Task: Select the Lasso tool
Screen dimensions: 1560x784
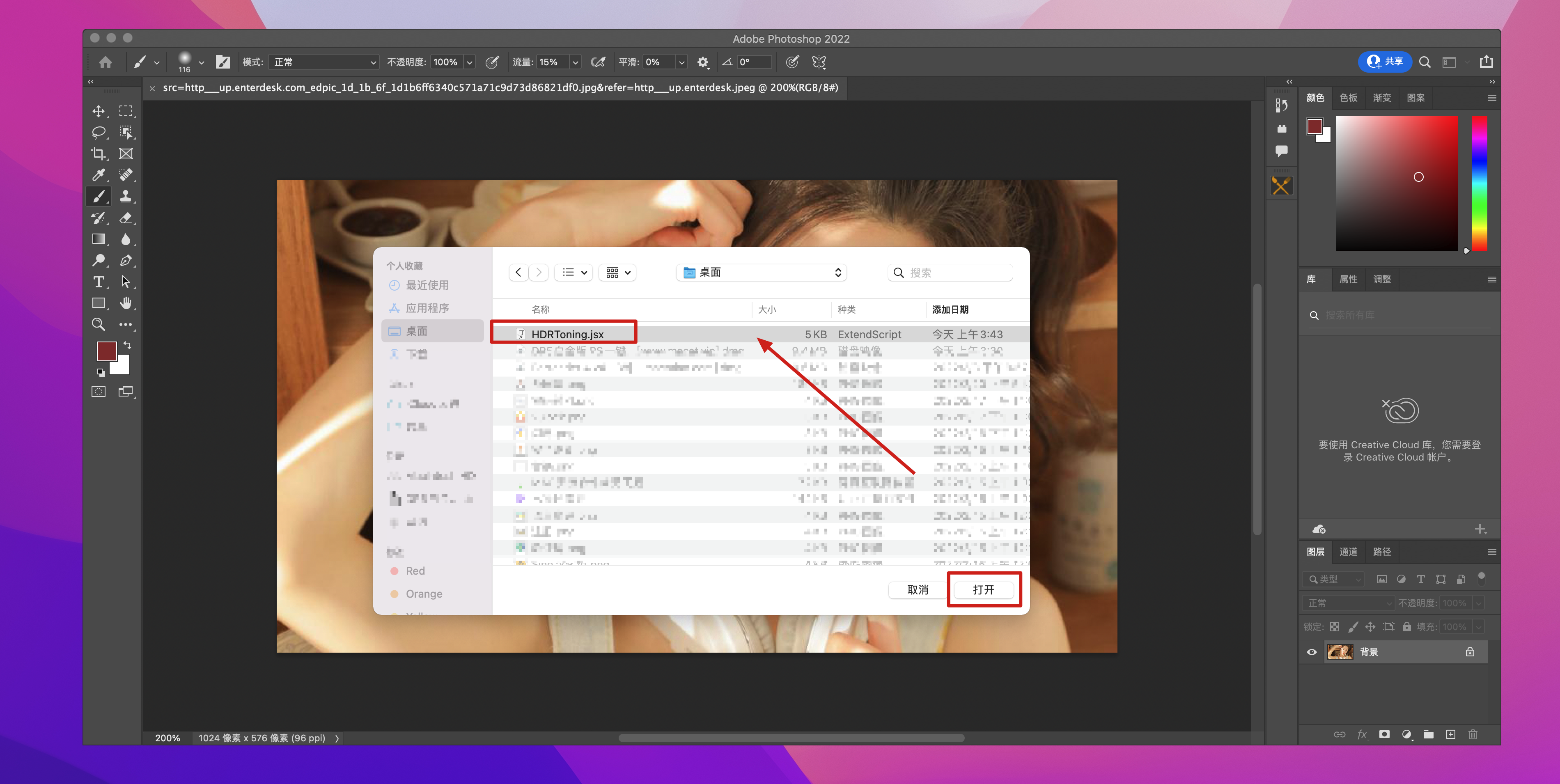Action: [98, 133]
